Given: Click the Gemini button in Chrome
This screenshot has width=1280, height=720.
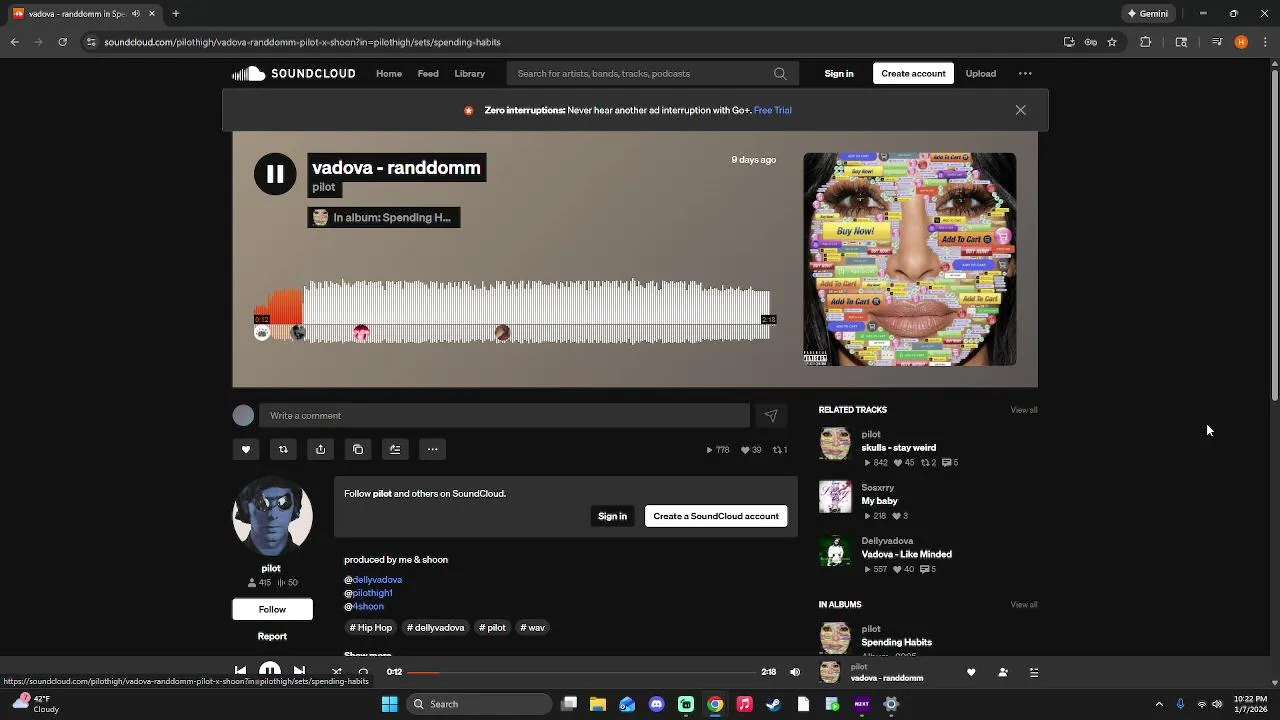Looking at the screenshot, I should (1148, 14).
